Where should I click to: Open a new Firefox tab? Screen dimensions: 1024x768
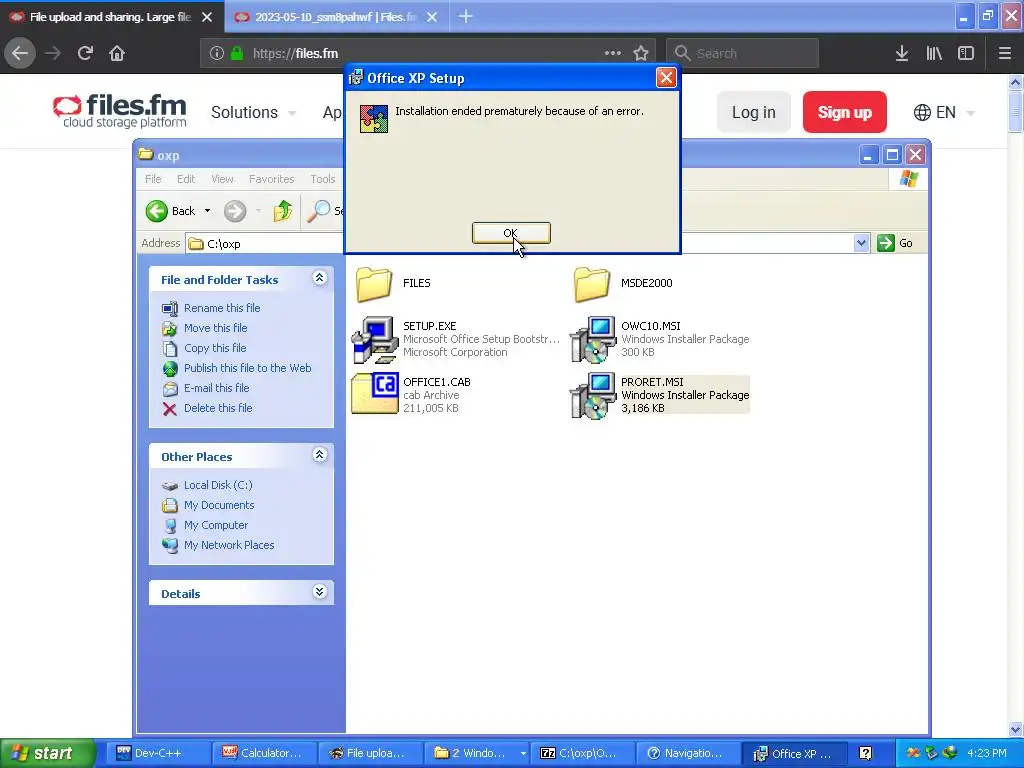[466, 16]
